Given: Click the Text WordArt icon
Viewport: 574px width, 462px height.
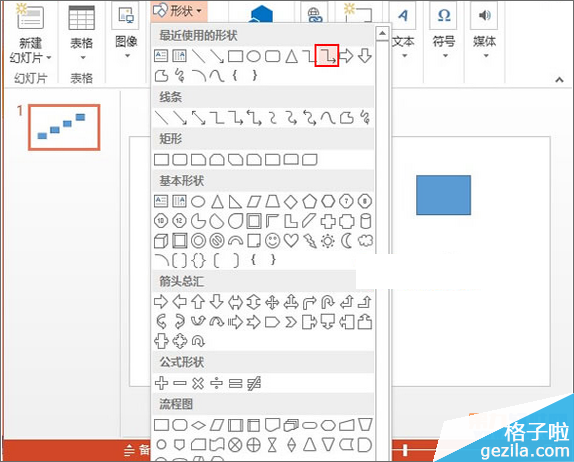Looking at the screenshot, I should [403, 15].
